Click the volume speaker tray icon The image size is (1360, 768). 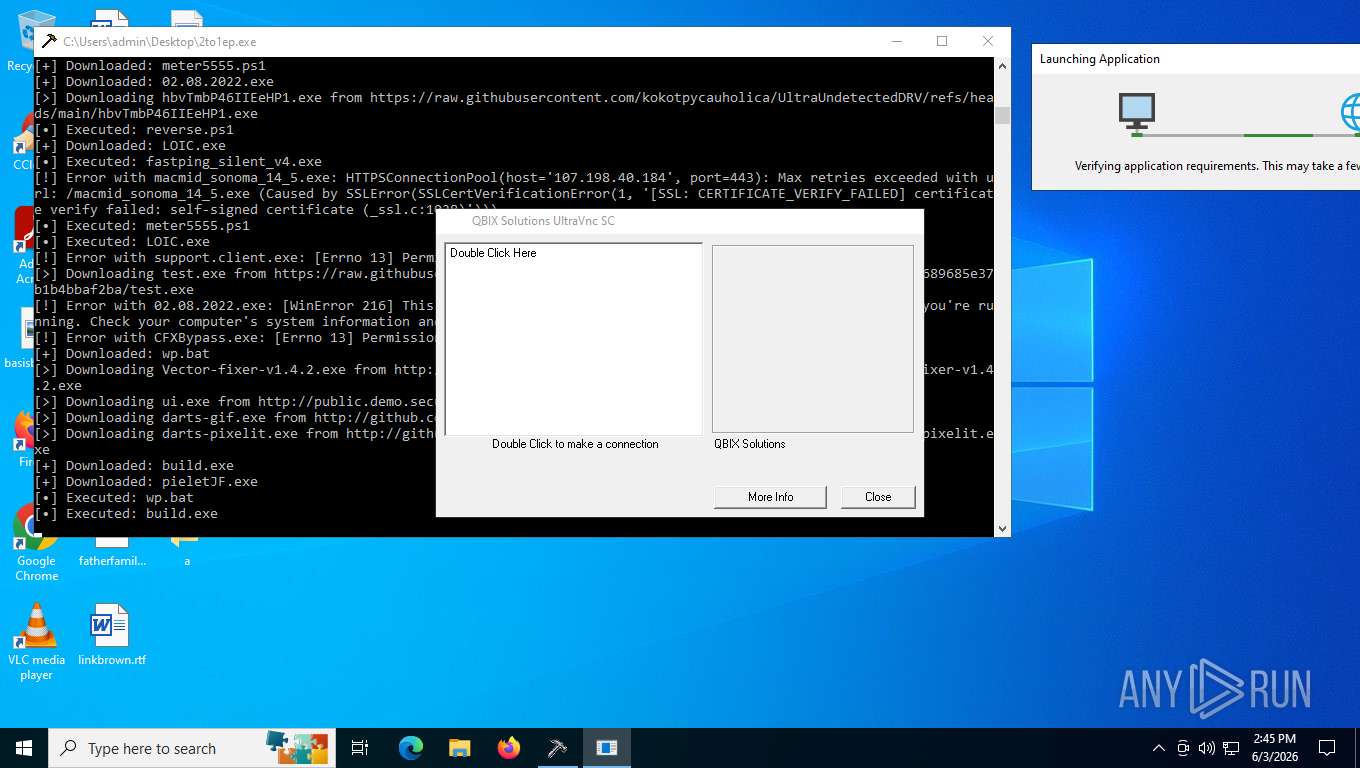coord(1206,748)
